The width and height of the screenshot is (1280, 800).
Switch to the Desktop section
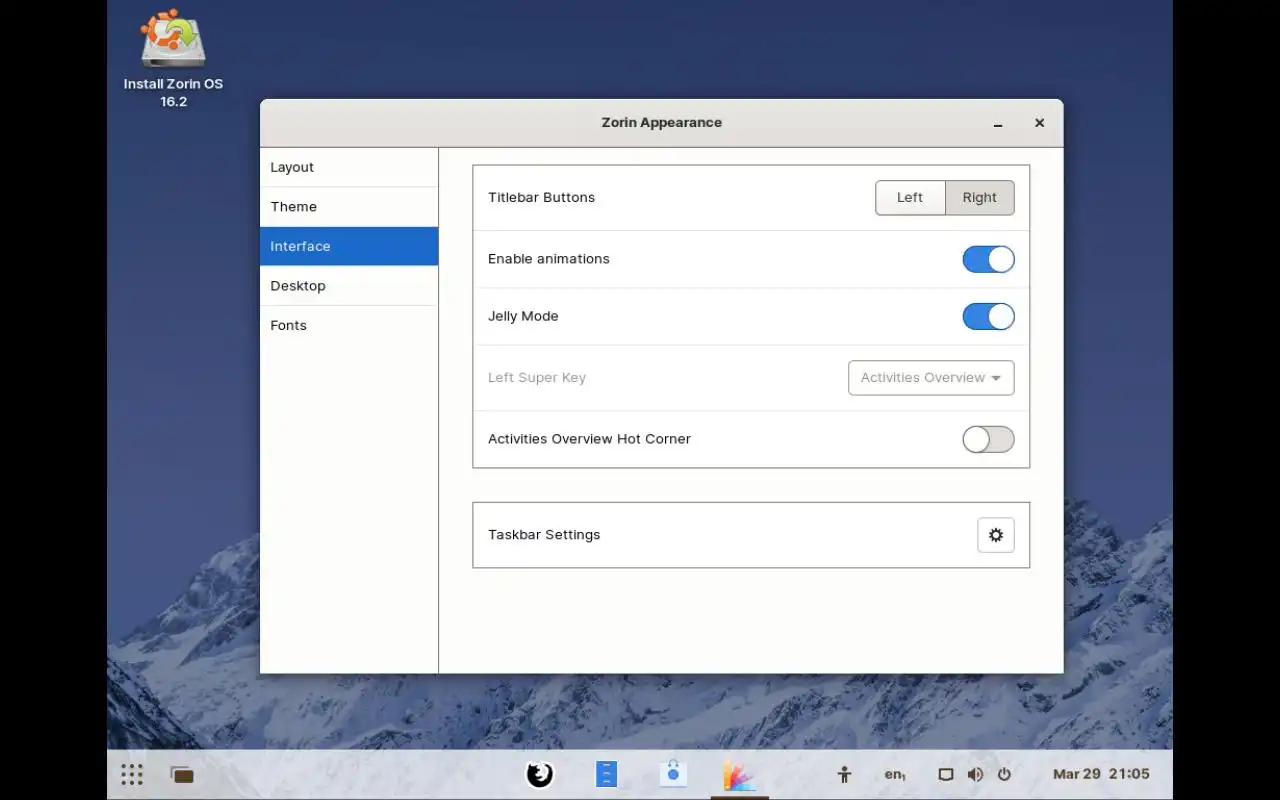tap(349, 286)
